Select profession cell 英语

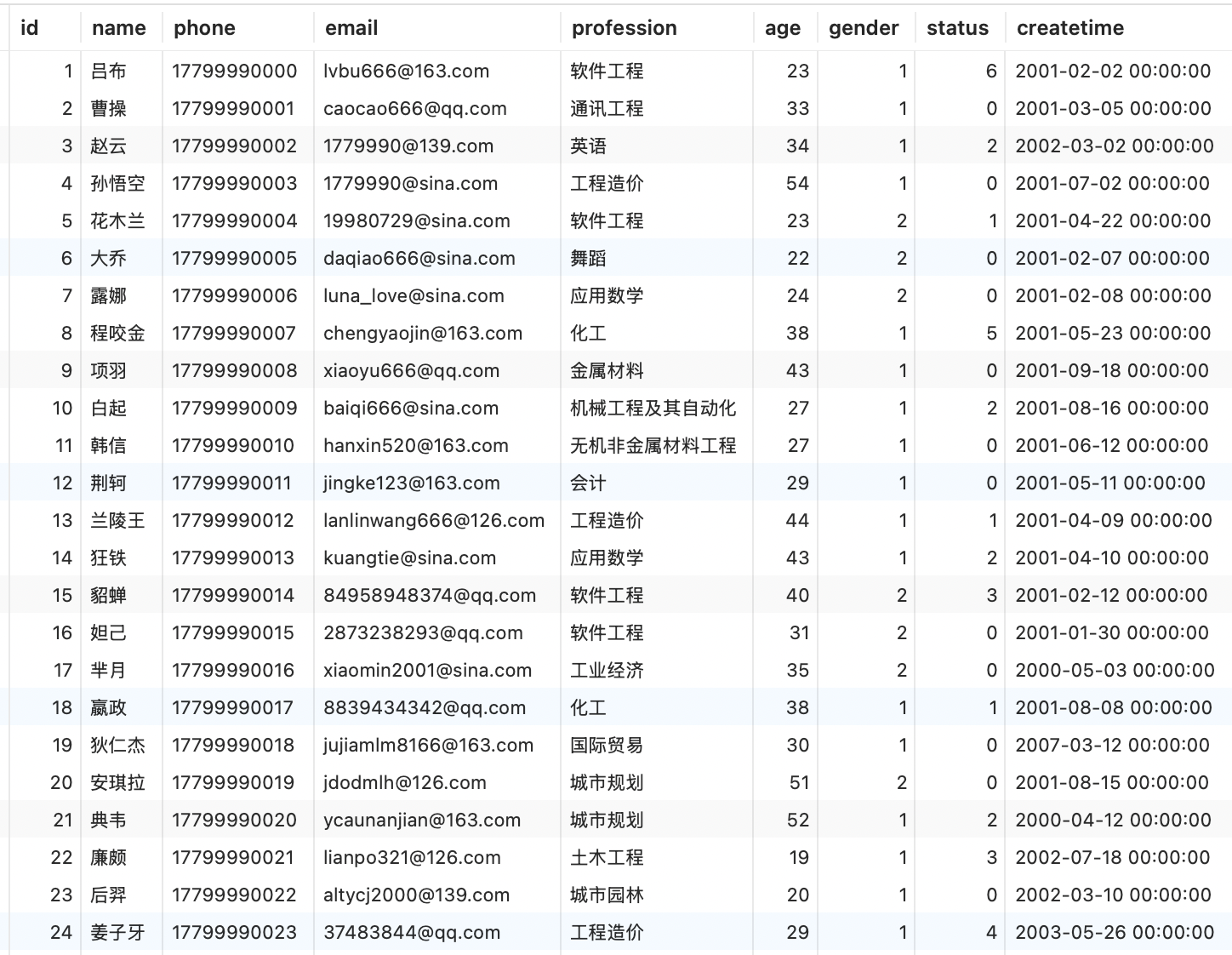589,146
